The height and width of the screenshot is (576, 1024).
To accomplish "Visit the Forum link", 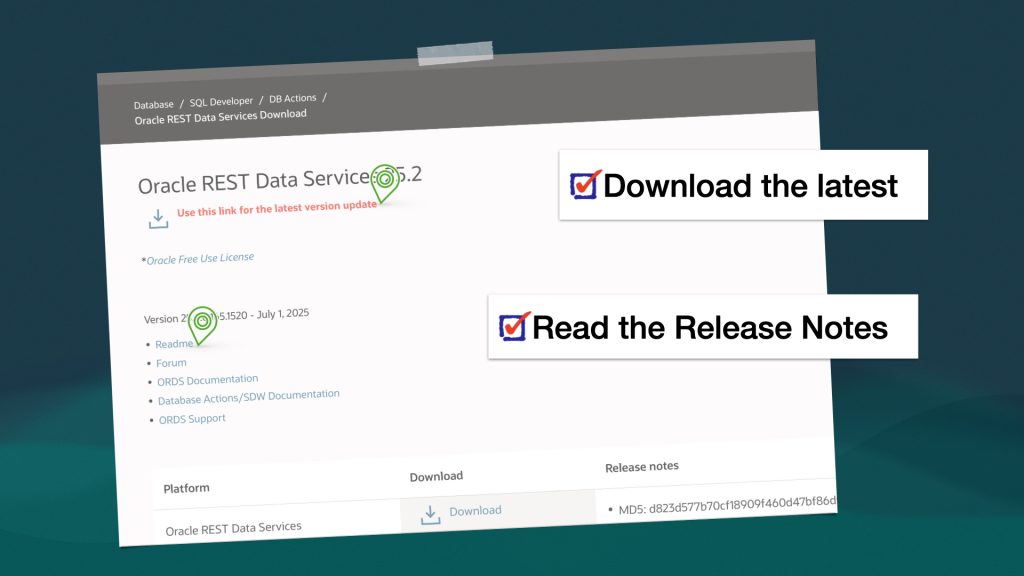I will (171, 363).
